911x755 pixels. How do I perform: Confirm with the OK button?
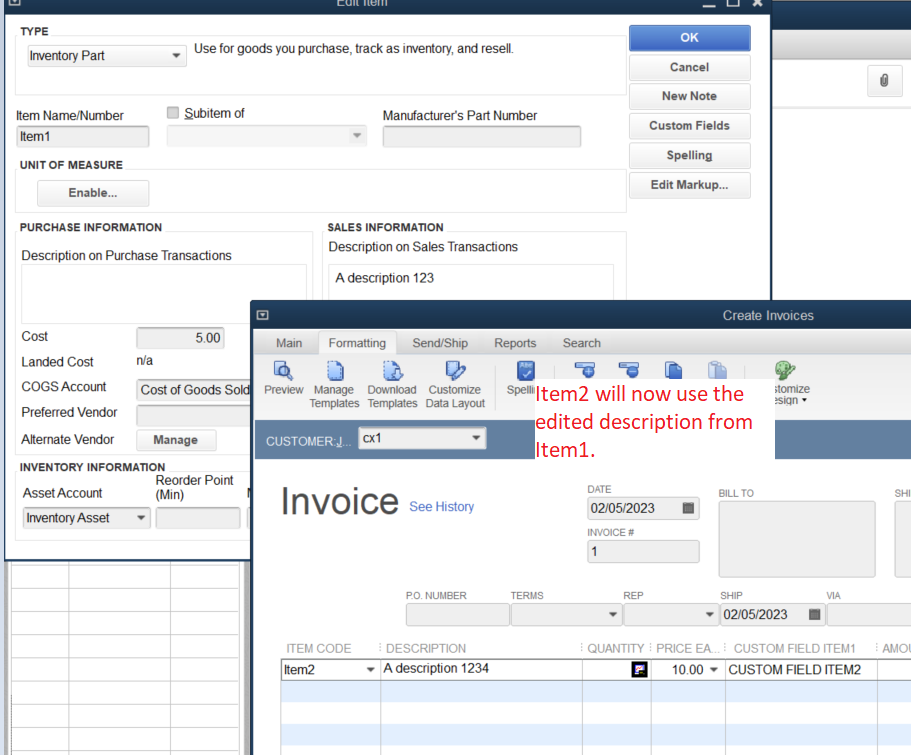[689, 38]
